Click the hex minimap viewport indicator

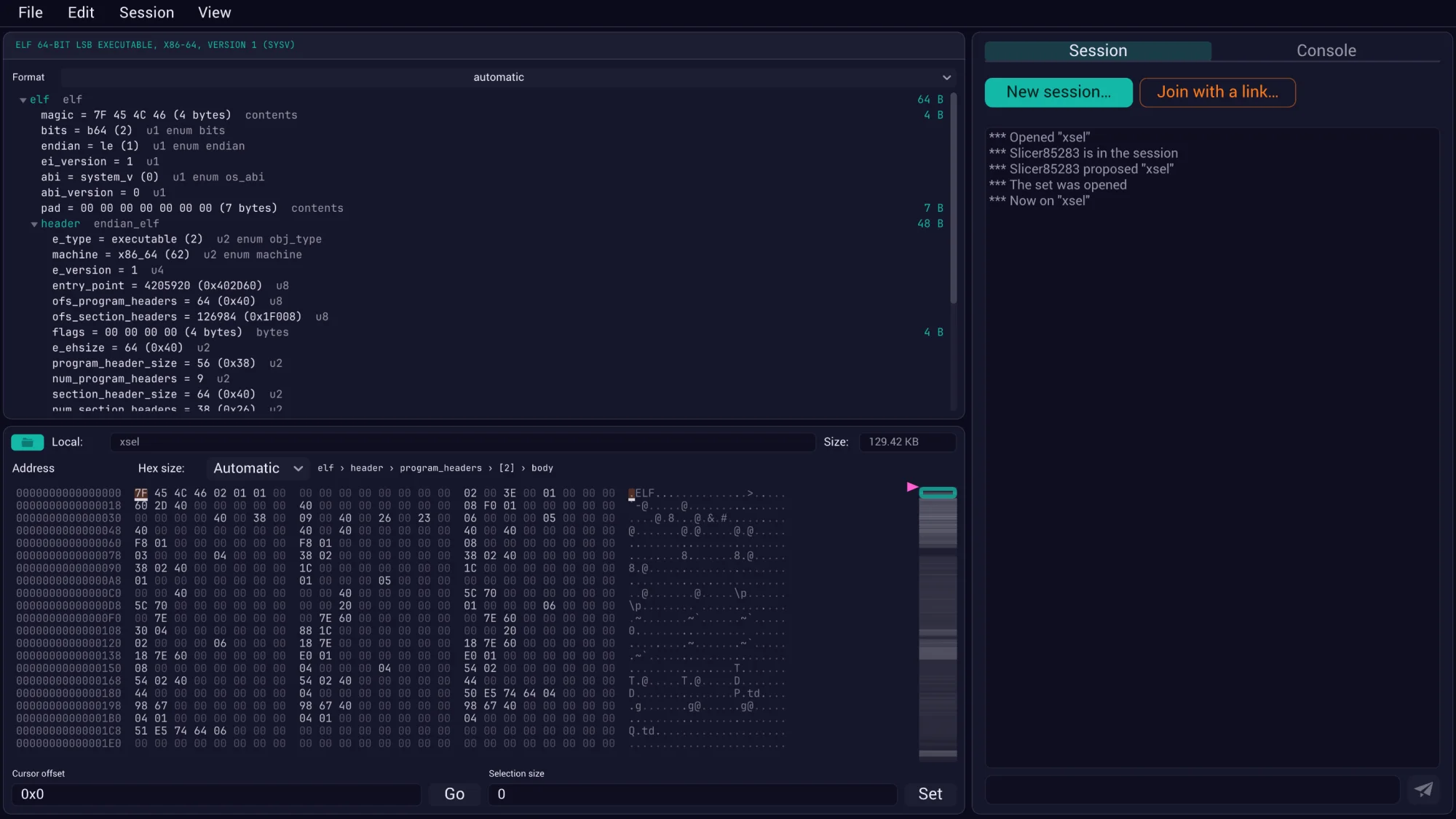(938, 493)
